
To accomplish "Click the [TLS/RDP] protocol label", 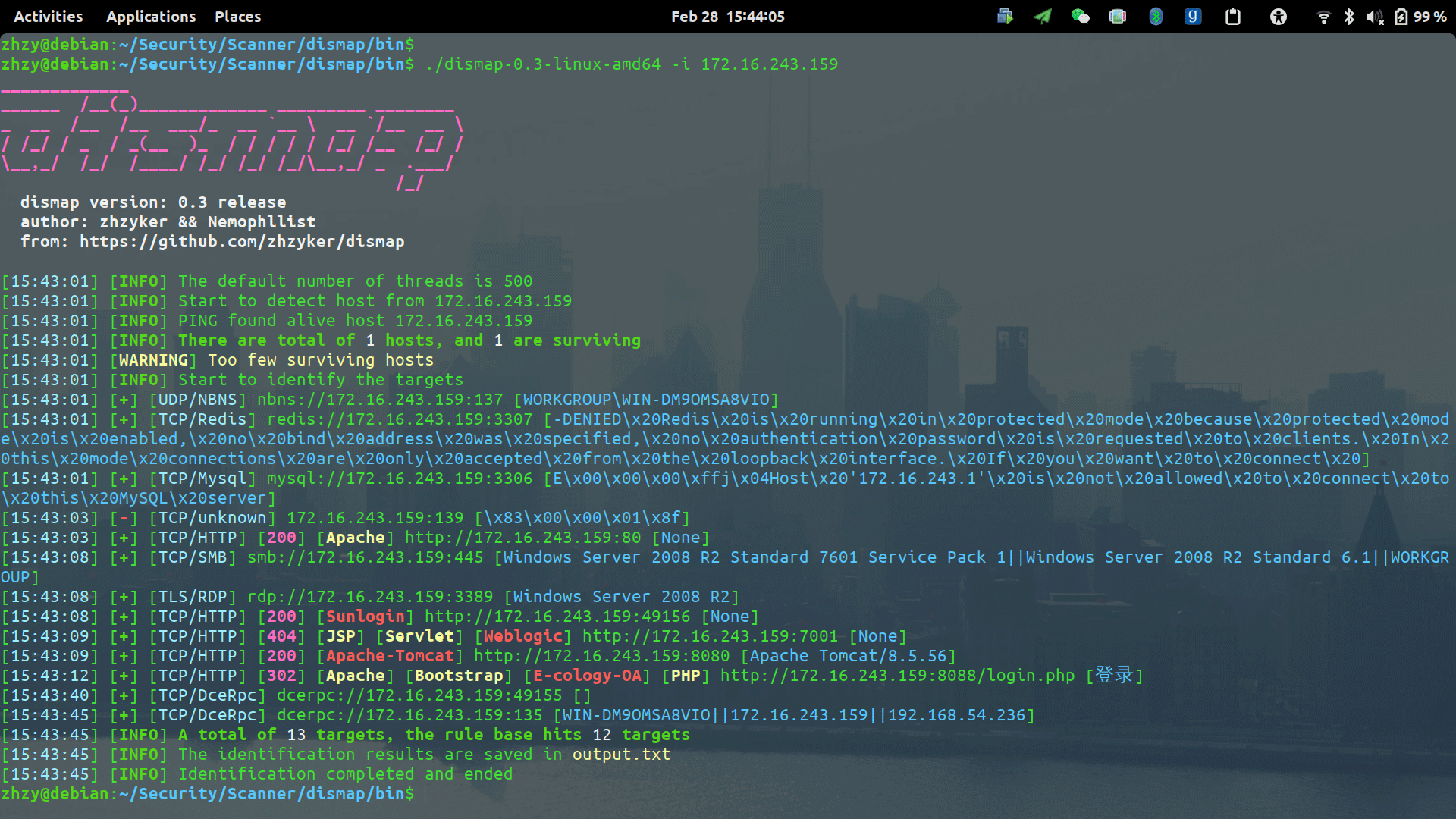I will pyautogui.click(x=193, y=596).
